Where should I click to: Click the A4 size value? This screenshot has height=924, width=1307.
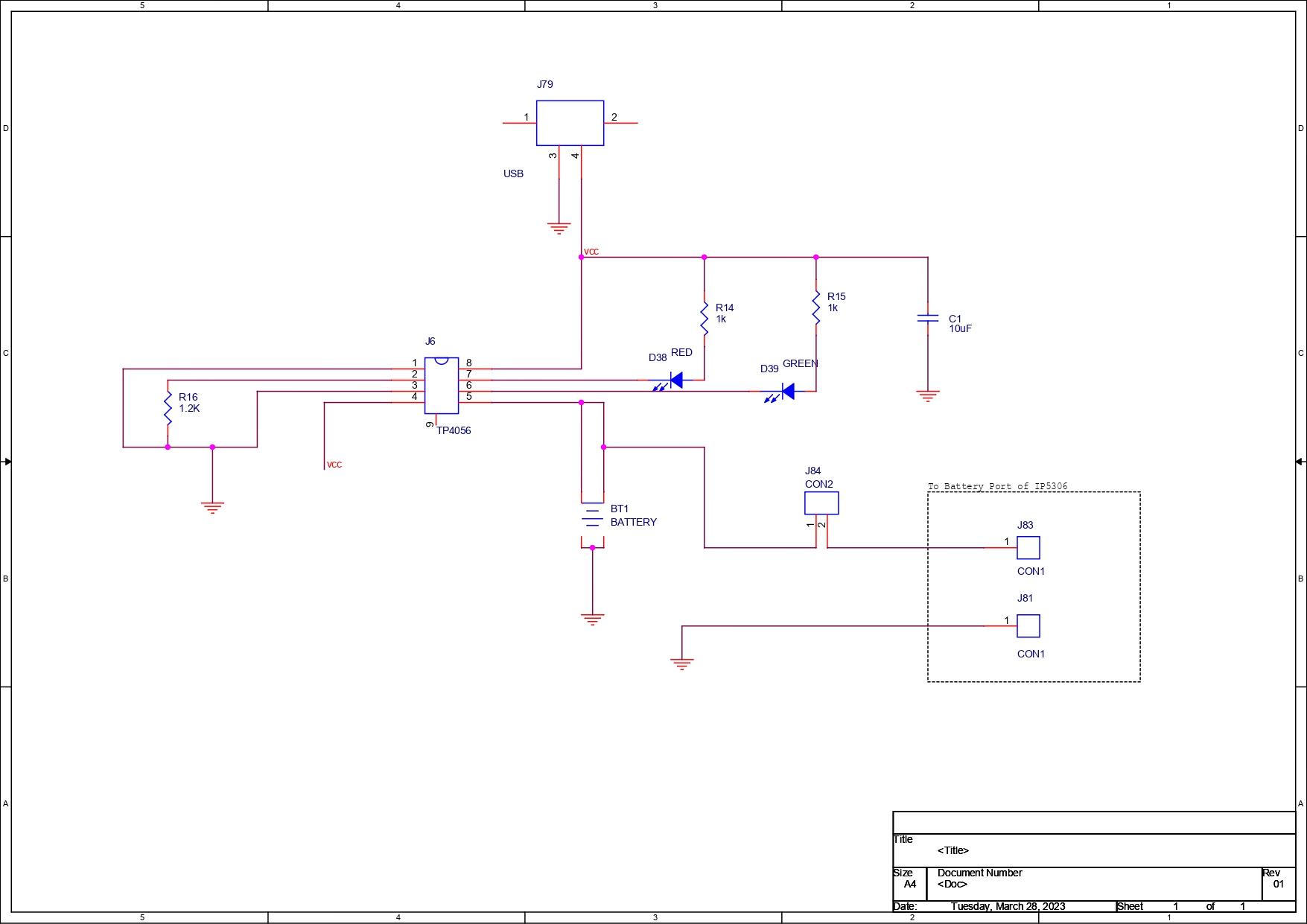[x=910, y=885]
